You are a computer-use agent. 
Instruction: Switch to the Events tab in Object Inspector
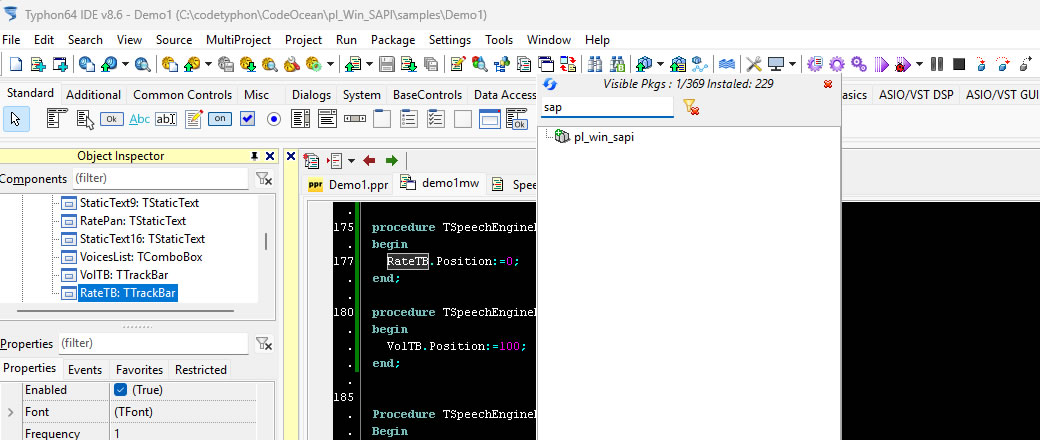(x=85, y=370)
